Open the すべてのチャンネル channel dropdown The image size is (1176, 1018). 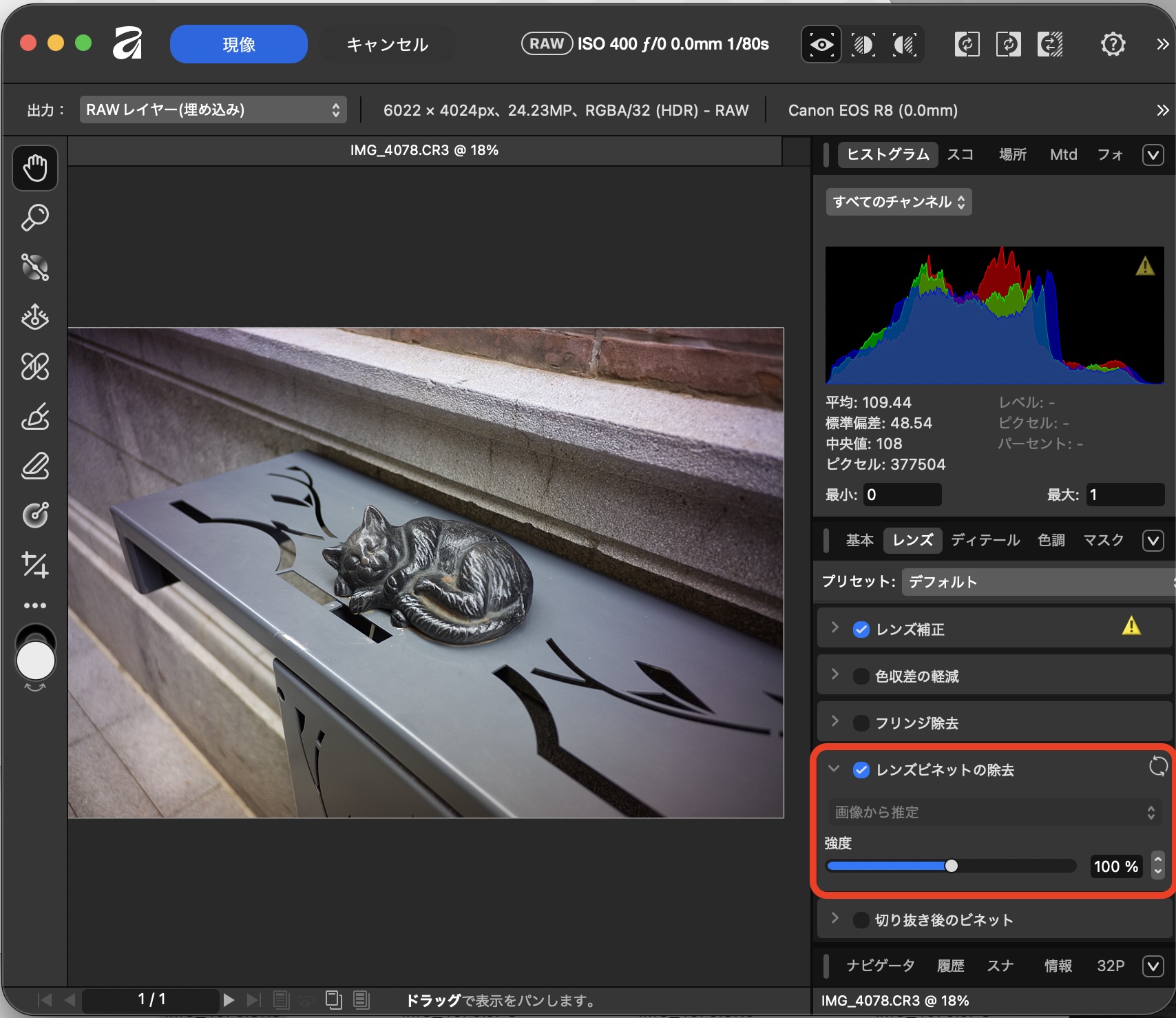(899, 202)
